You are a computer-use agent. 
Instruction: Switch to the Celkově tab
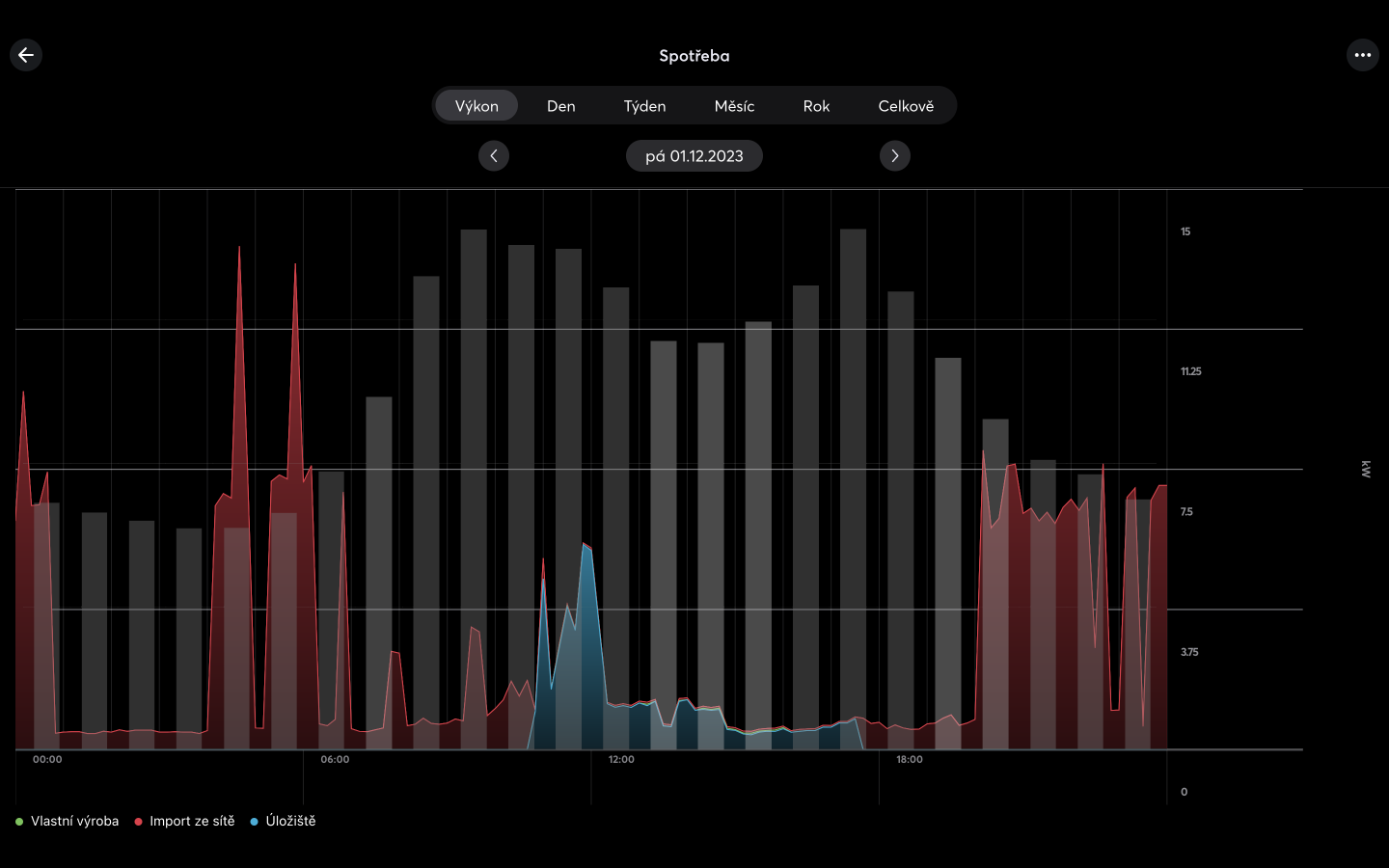pos(906,106)
